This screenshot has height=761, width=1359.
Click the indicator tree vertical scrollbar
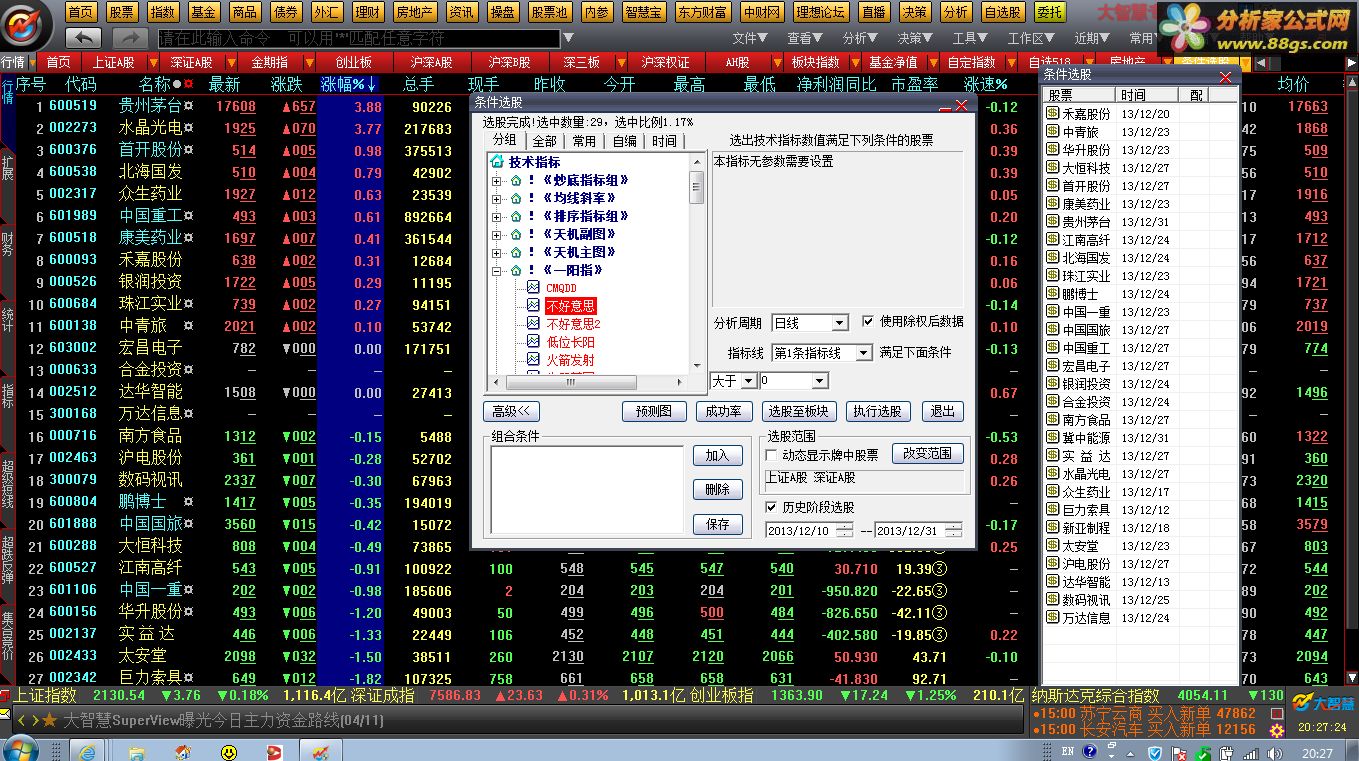(697, 265)
